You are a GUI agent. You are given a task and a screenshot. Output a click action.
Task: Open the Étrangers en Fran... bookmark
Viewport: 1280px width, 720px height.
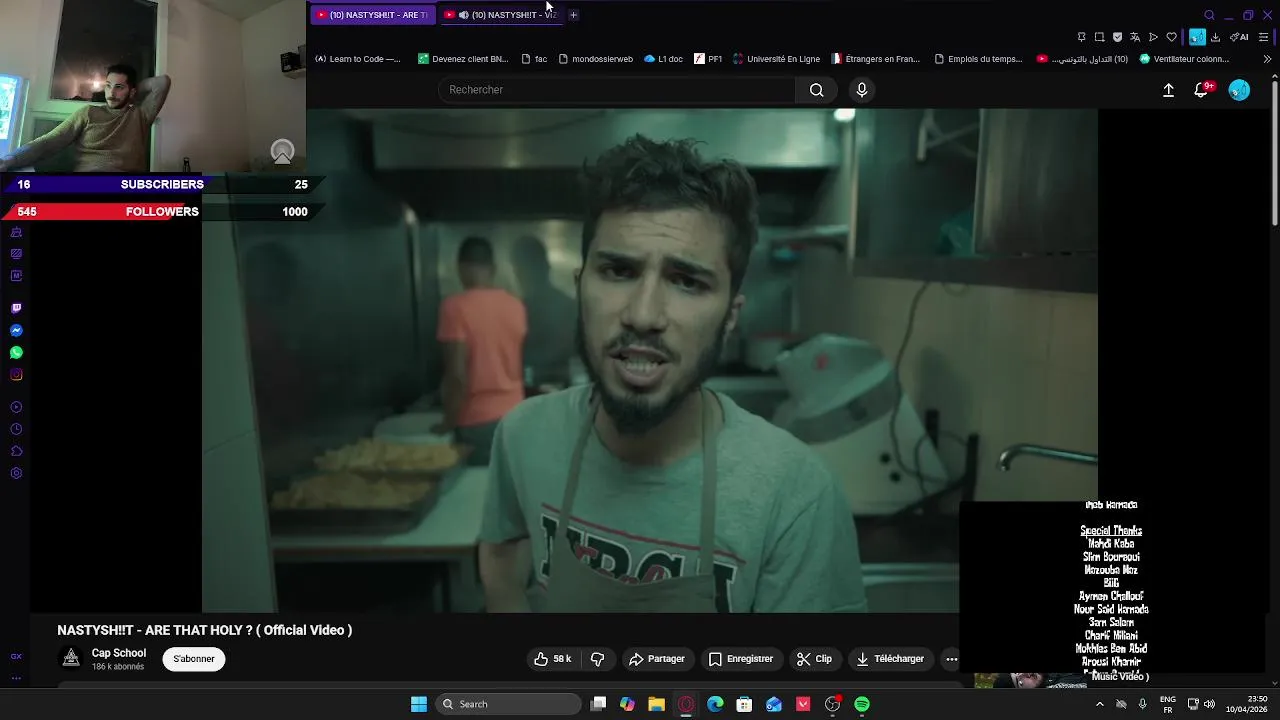point(875,59)
